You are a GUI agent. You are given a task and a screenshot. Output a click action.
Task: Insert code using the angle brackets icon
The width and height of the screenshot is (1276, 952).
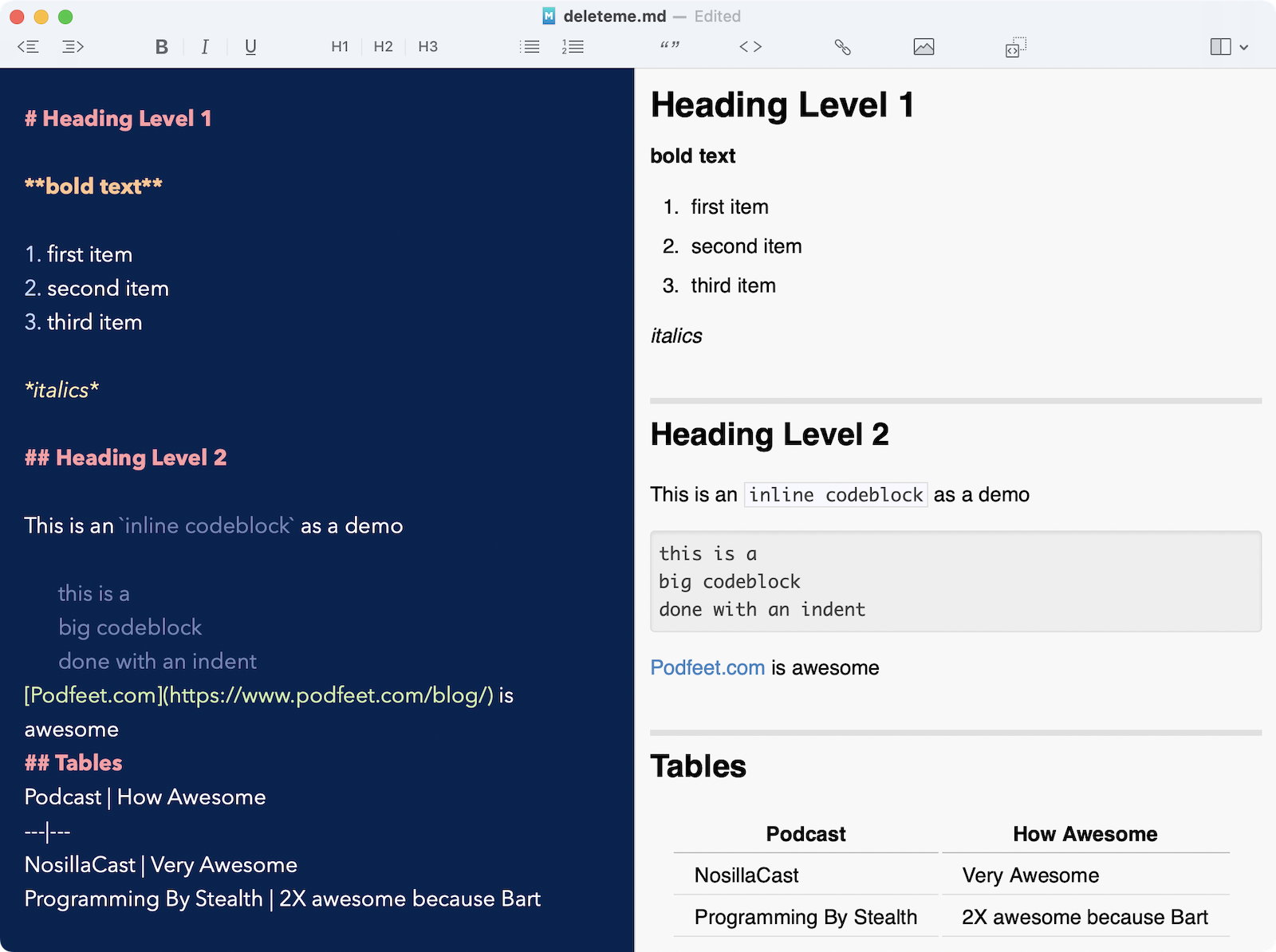pyautogui.click(x=750, y=47)
